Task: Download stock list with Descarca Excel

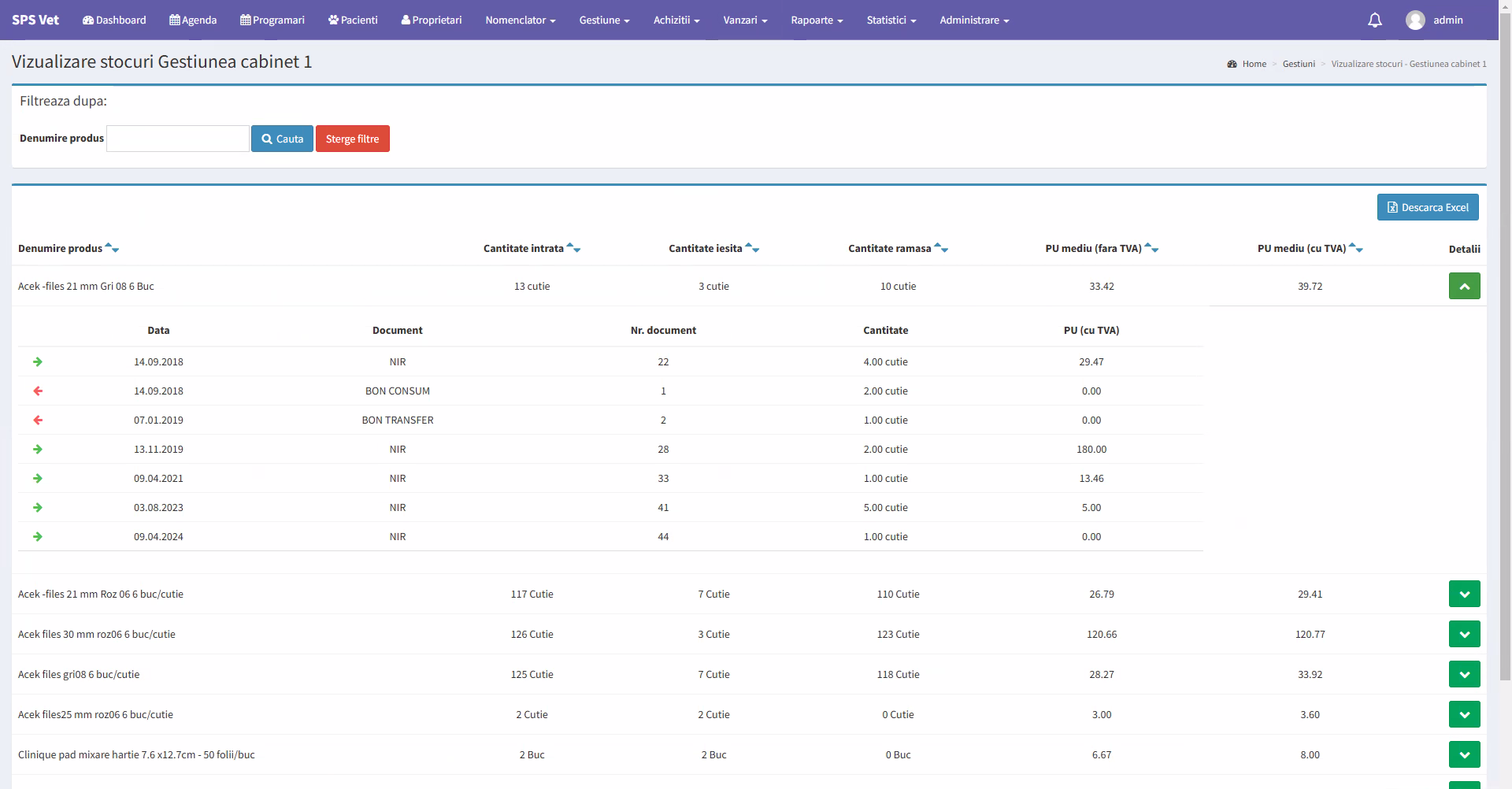Action: (x=1427, y=207)
